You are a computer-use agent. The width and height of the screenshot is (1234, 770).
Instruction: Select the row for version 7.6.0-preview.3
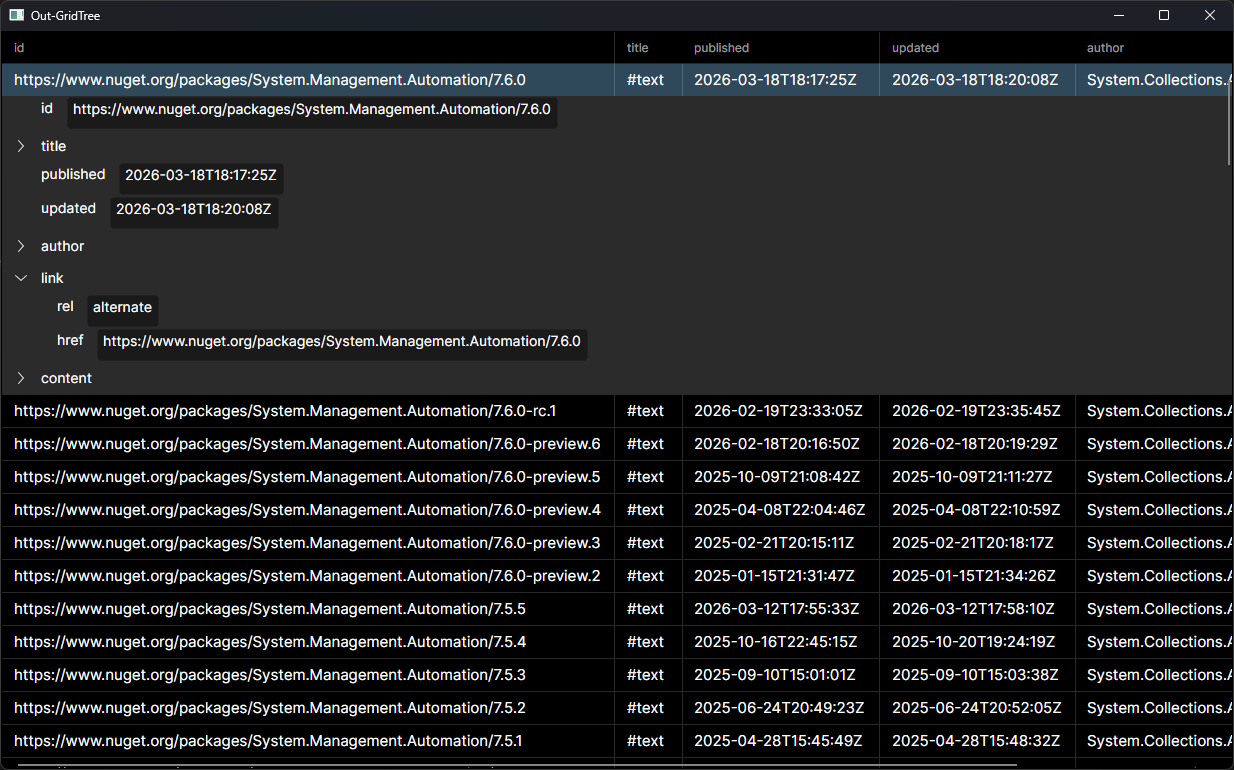pyautogui.click(x=617, y=543)
